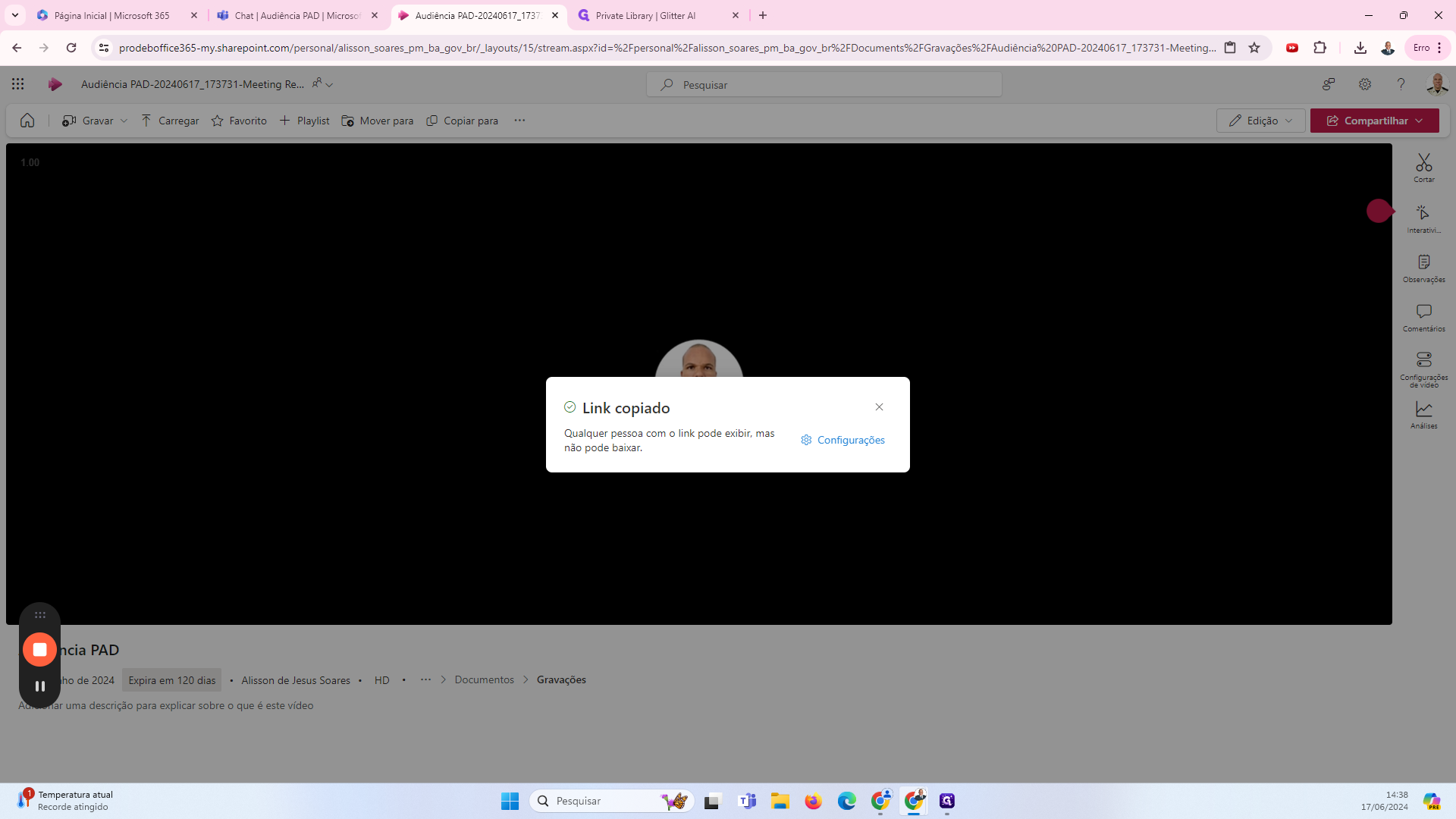
Task: Open Microsoft Teams from taskbar
Action: coord(747,801)
